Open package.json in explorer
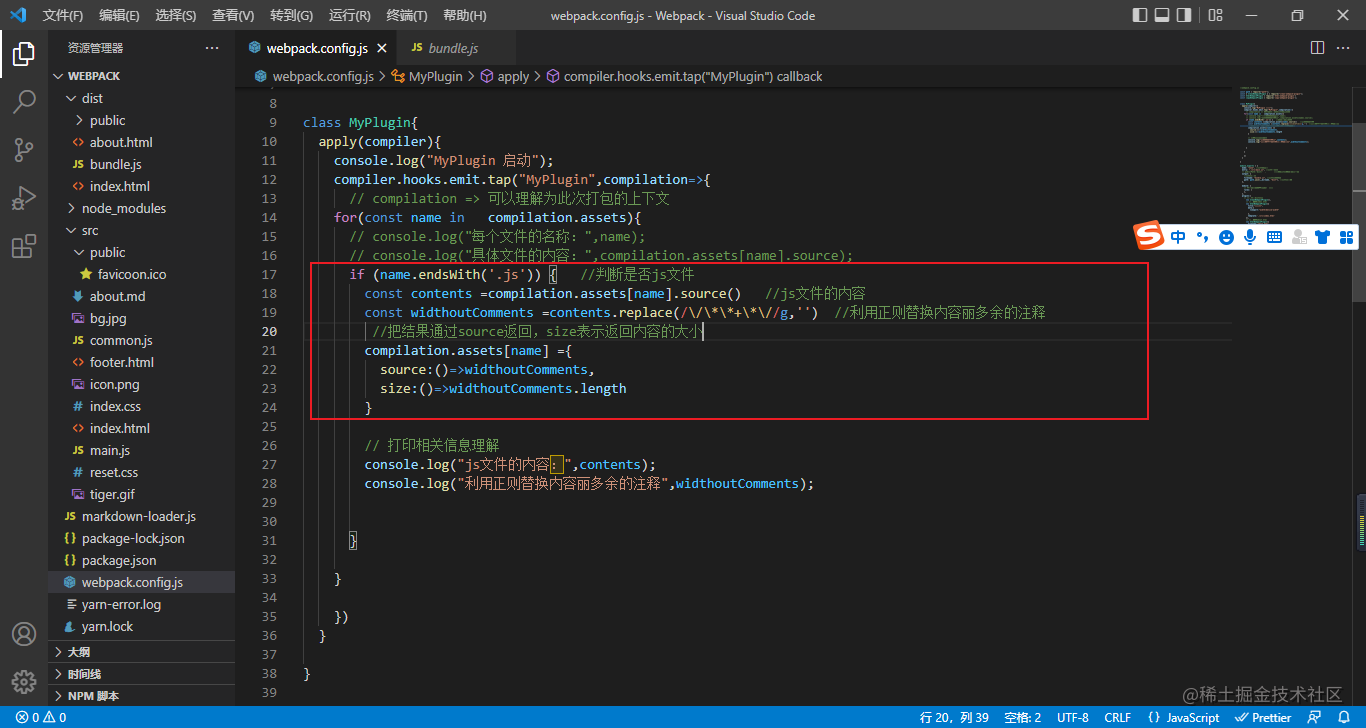The width and height of the screenshot is (1366, 728). pos(119,560)
